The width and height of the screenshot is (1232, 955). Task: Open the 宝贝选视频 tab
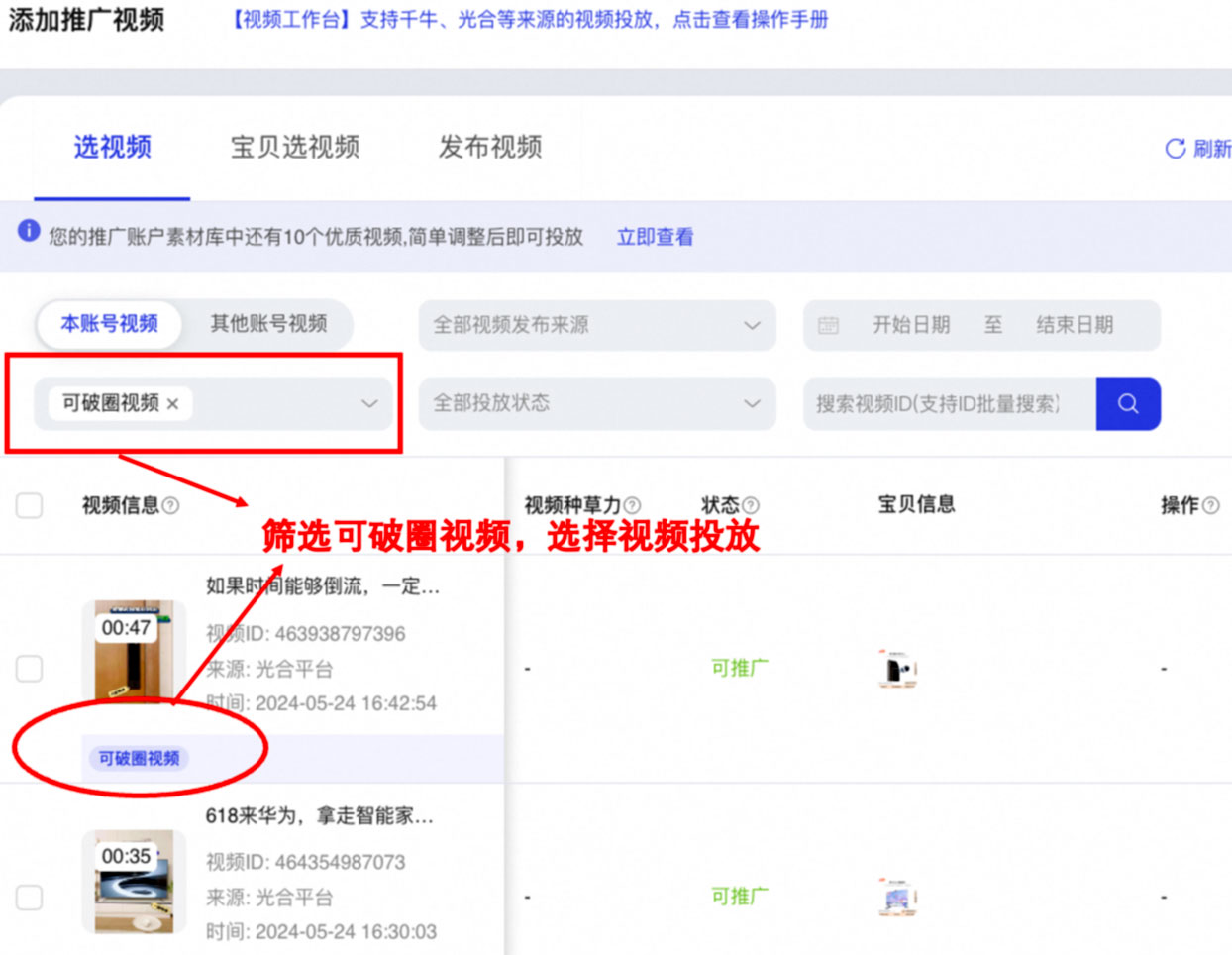pyautogui.click(x=295, y=148)
